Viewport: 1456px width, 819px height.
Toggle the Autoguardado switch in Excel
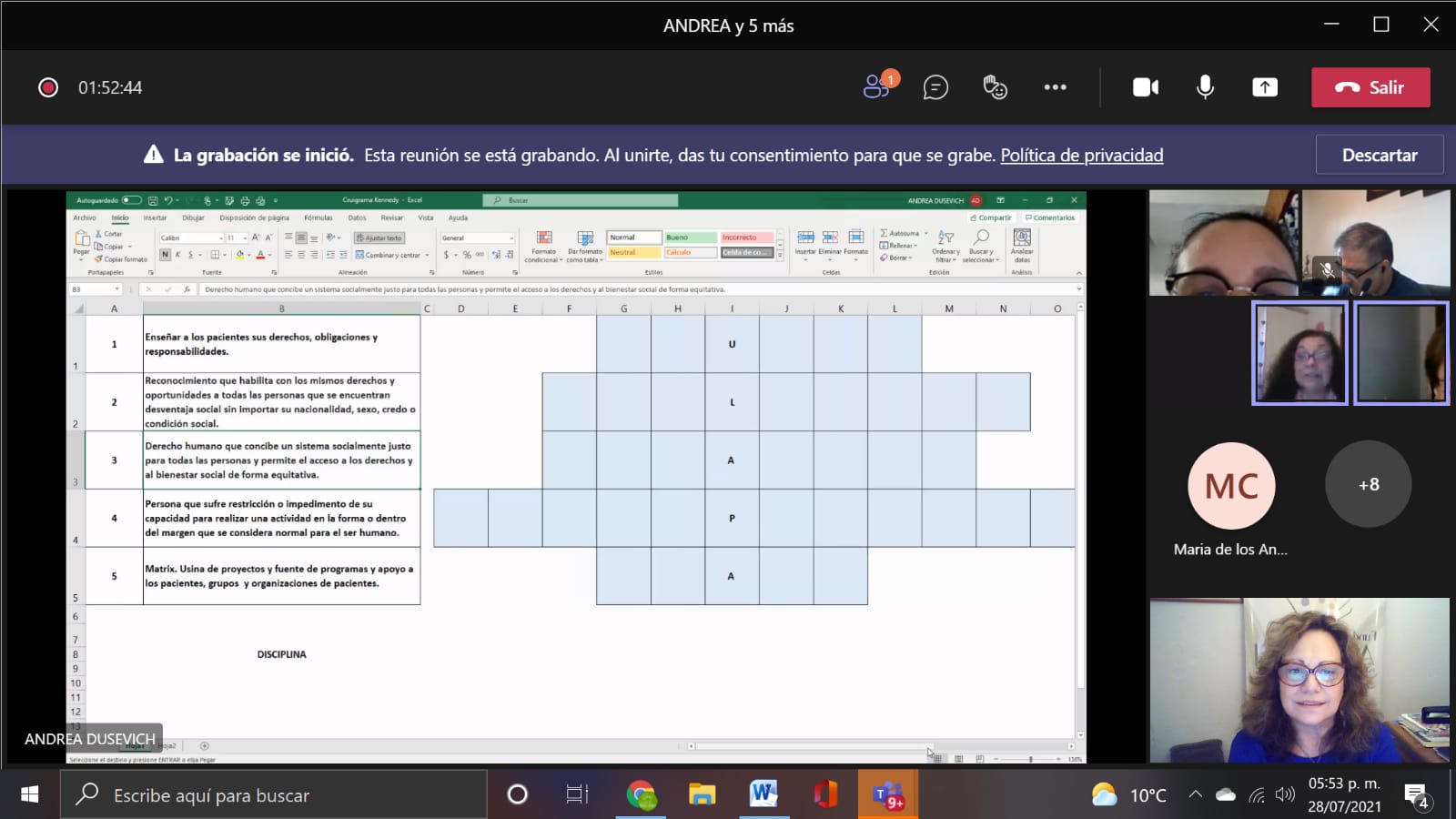(x=132, y=200)
